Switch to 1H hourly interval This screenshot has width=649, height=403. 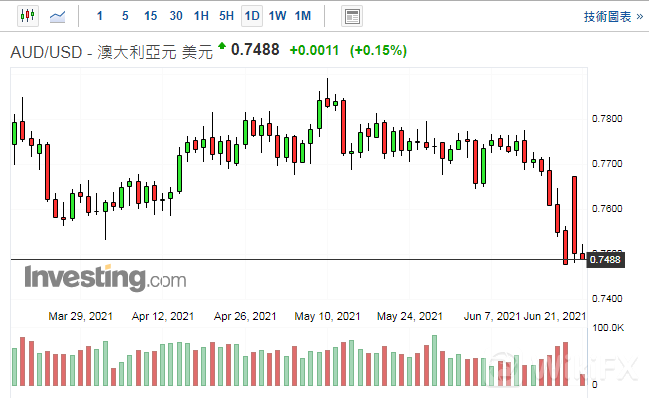point(201,16)
